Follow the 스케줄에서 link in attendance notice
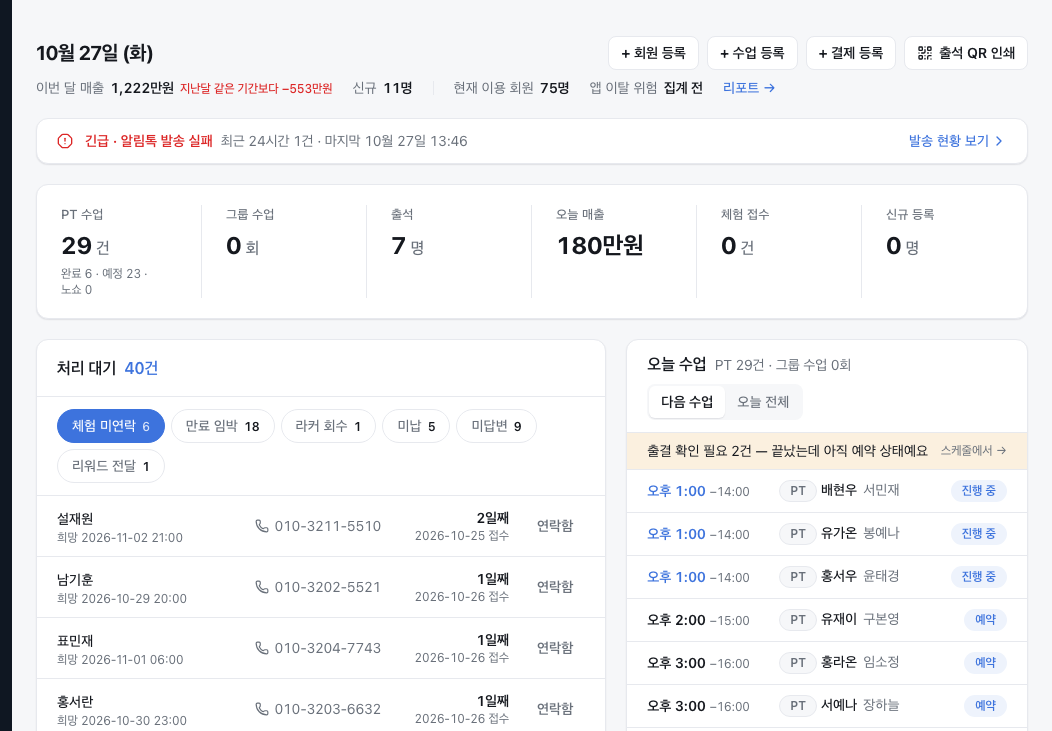The width and height of the screenshot is (1052, 731). (x=974, y=451)
